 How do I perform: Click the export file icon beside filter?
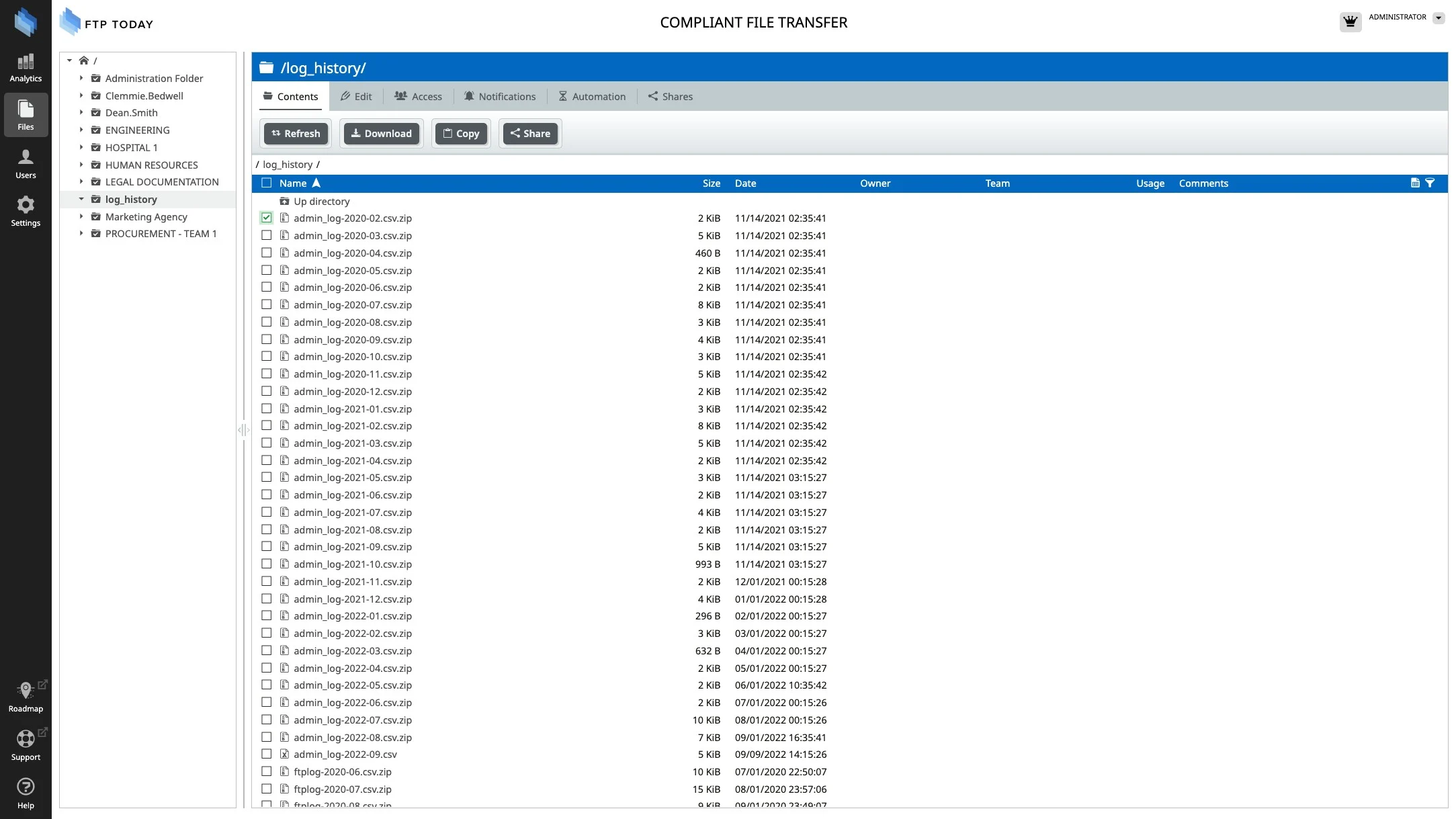[1415, 183]
